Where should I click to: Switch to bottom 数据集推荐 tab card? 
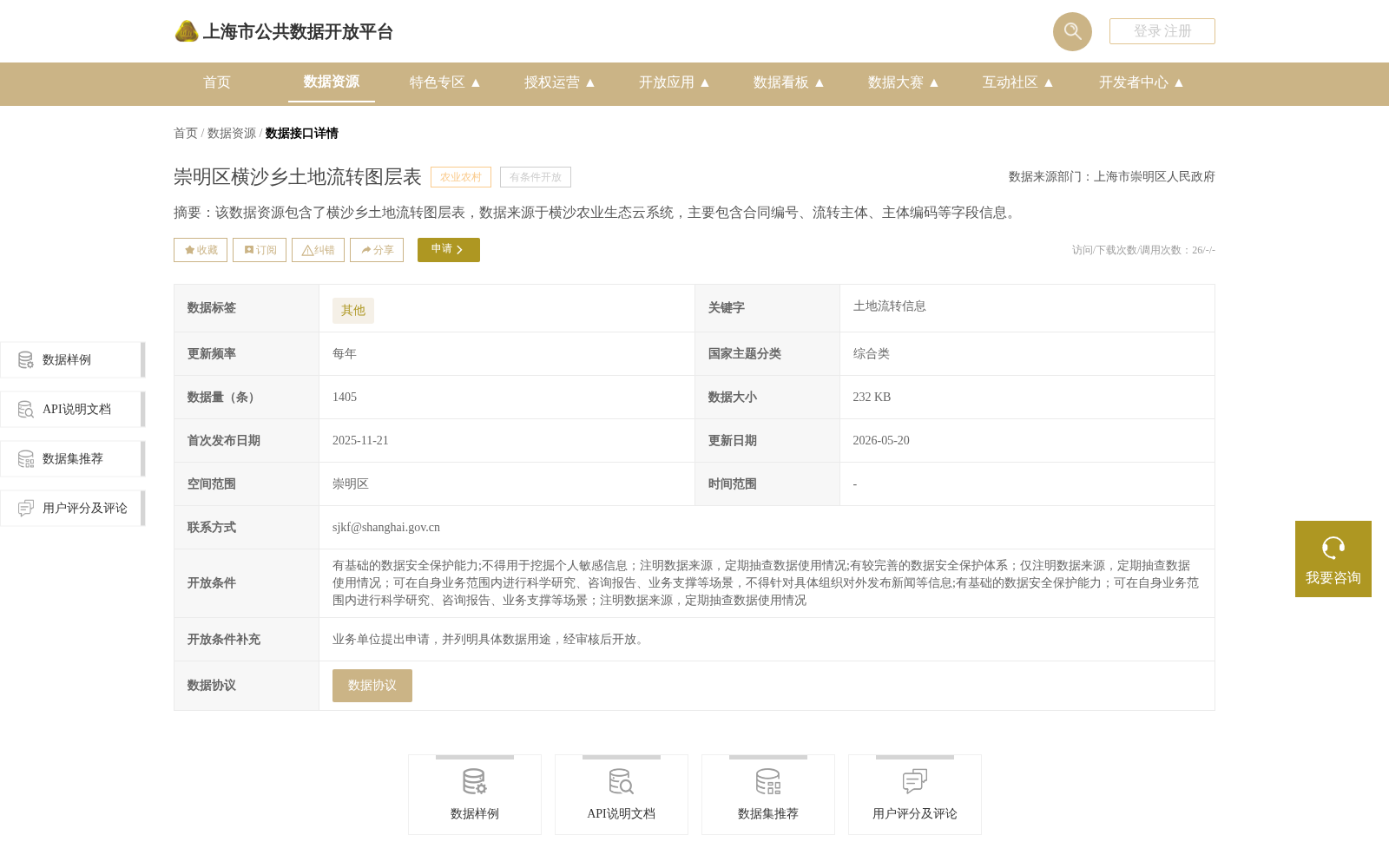pyautogui.click(x=768, y=795)
